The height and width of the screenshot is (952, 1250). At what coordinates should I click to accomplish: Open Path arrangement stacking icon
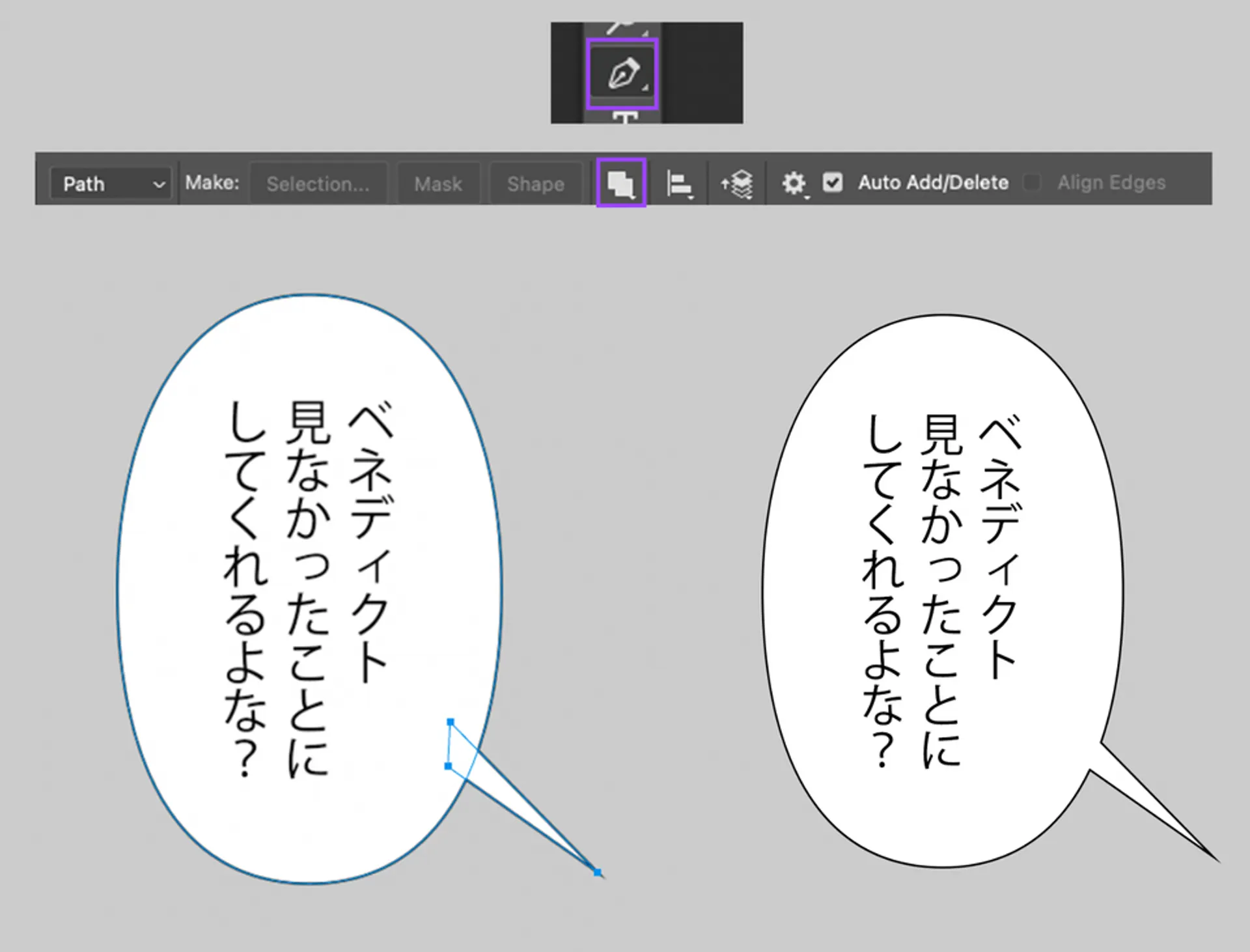click(737, 184)
